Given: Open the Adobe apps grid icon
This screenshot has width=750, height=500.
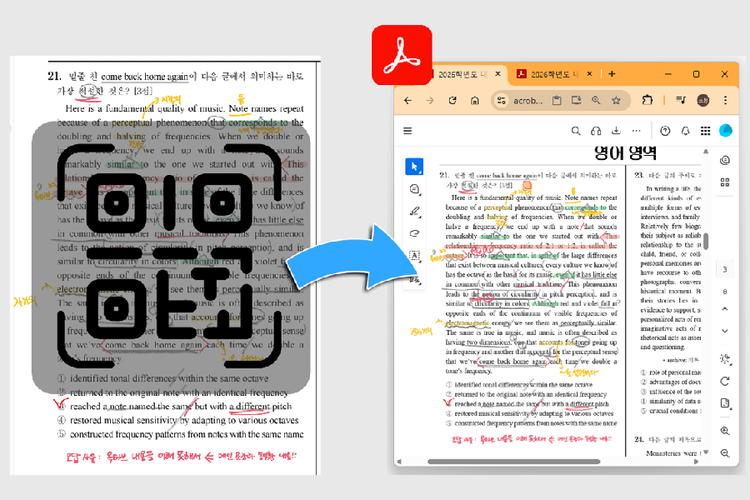Looking at the screenshot, I should 706,131.
